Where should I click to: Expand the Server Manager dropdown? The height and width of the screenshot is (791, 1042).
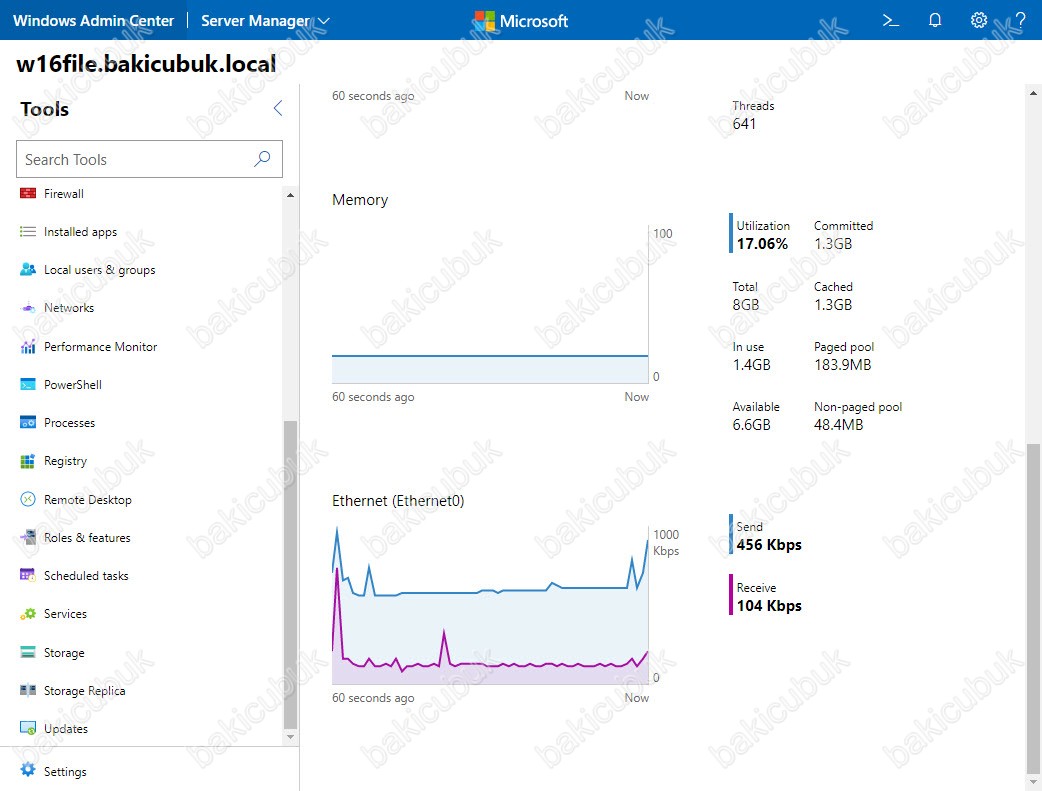[265, 21]
